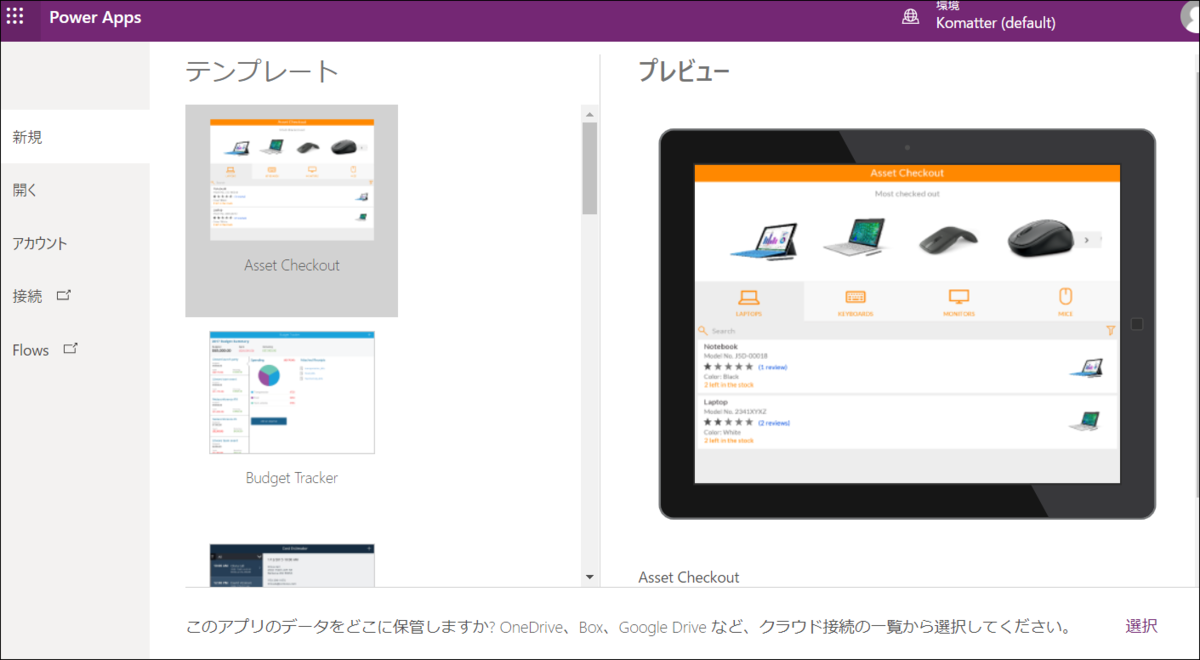Click the Monitors category icon in preview
The height and width of the screenshot is (660, 1200).
click(x=959, y=297)
